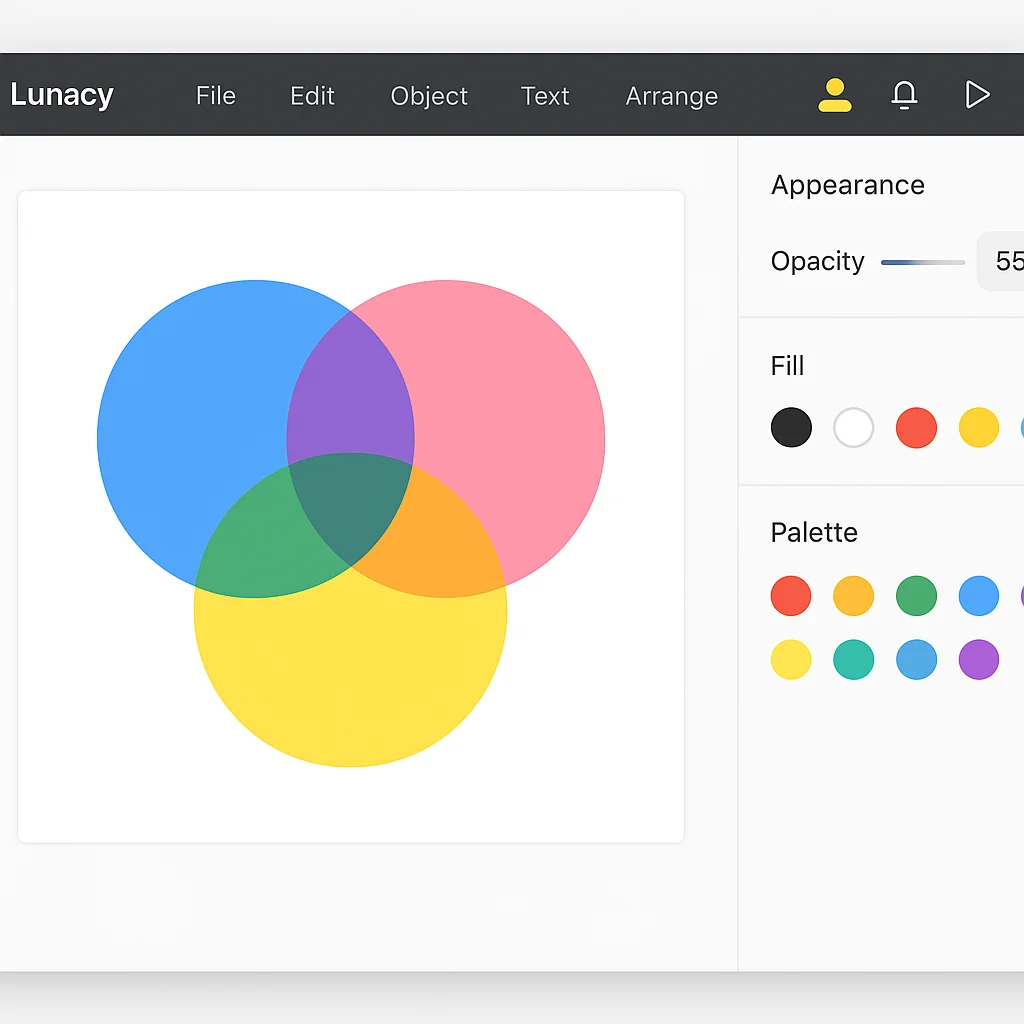Viewport: 1024px width, 1024px height.
Task: Open the File menu
Action: coord(215,96)
